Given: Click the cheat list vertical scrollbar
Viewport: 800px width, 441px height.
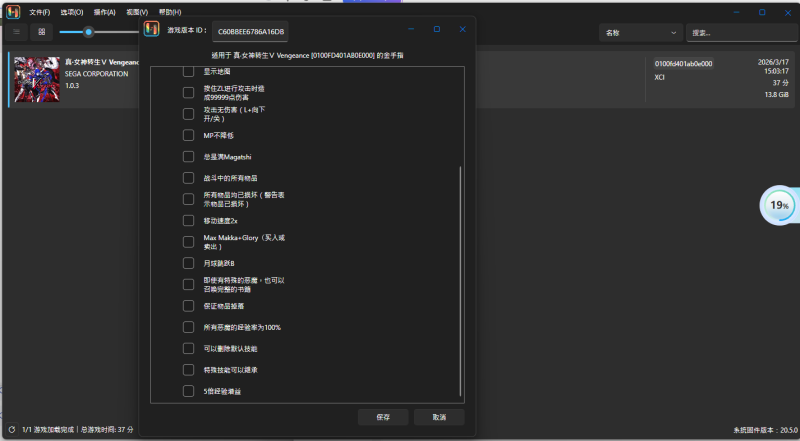Looking at the screenshot, I should pyautogui.click(x=460, y=281).
